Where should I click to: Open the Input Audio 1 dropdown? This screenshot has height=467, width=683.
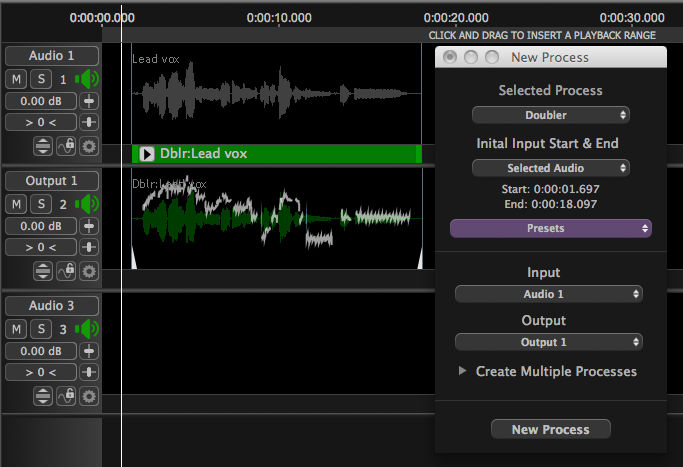click(548, 294)
